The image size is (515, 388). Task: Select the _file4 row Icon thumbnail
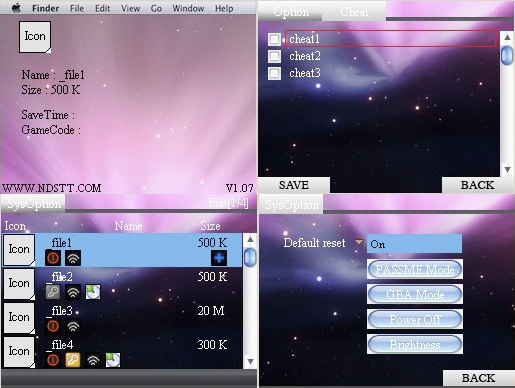[19, 352]
